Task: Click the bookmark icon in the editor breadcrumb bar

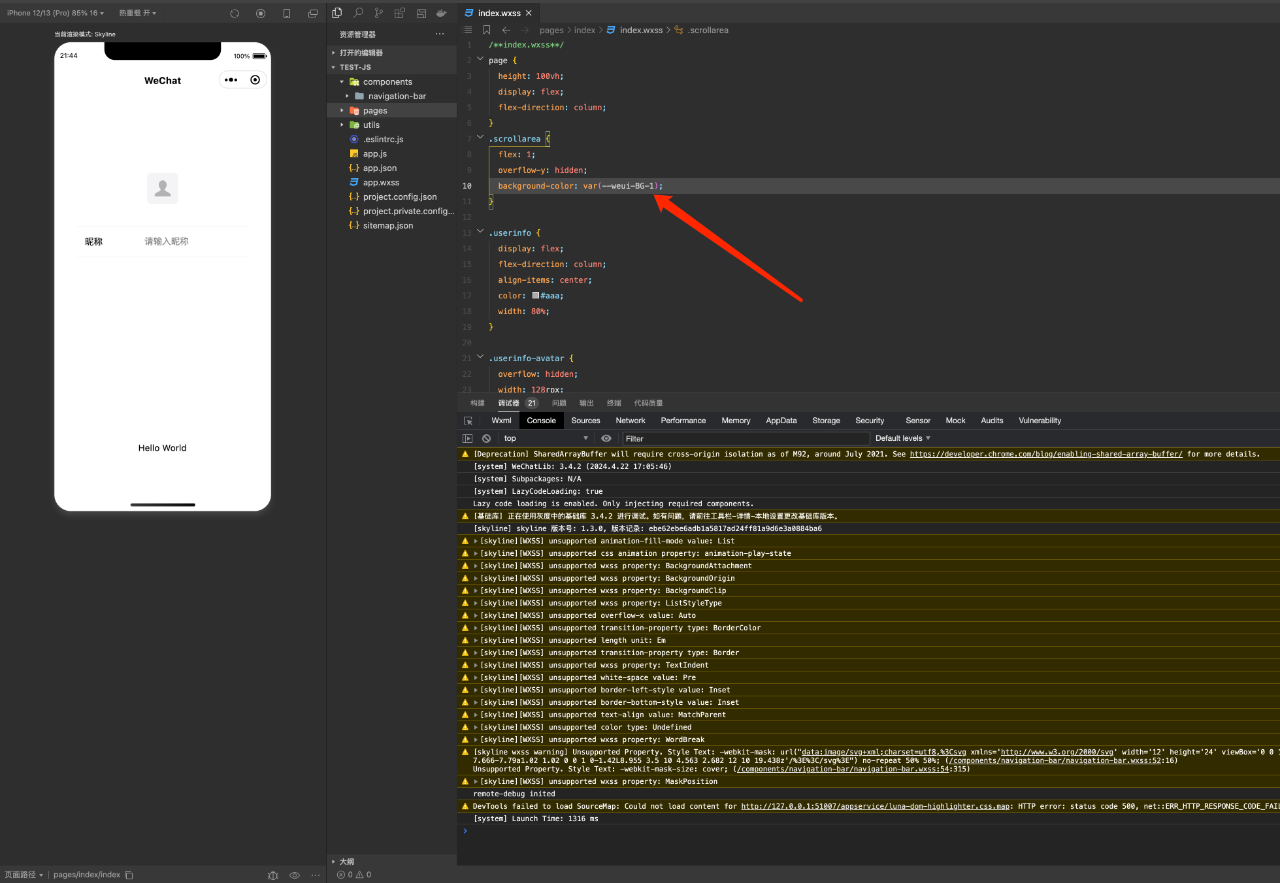Action: [x=487, y=30]
